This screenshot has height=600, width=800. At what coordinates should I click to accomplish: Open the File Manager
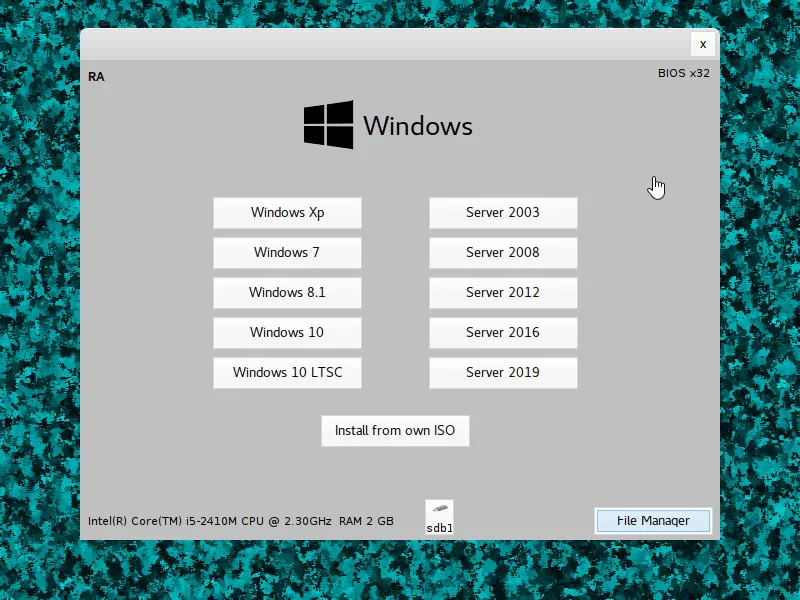[653, 520]
